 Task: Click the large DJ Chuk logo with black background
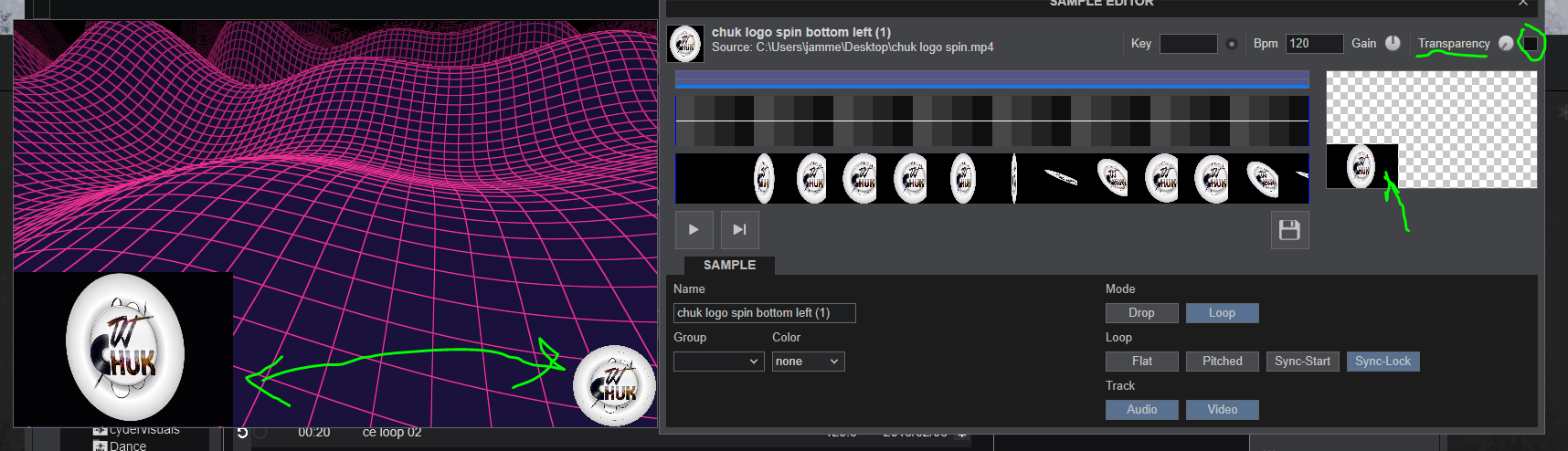click(x=123, y=348)
